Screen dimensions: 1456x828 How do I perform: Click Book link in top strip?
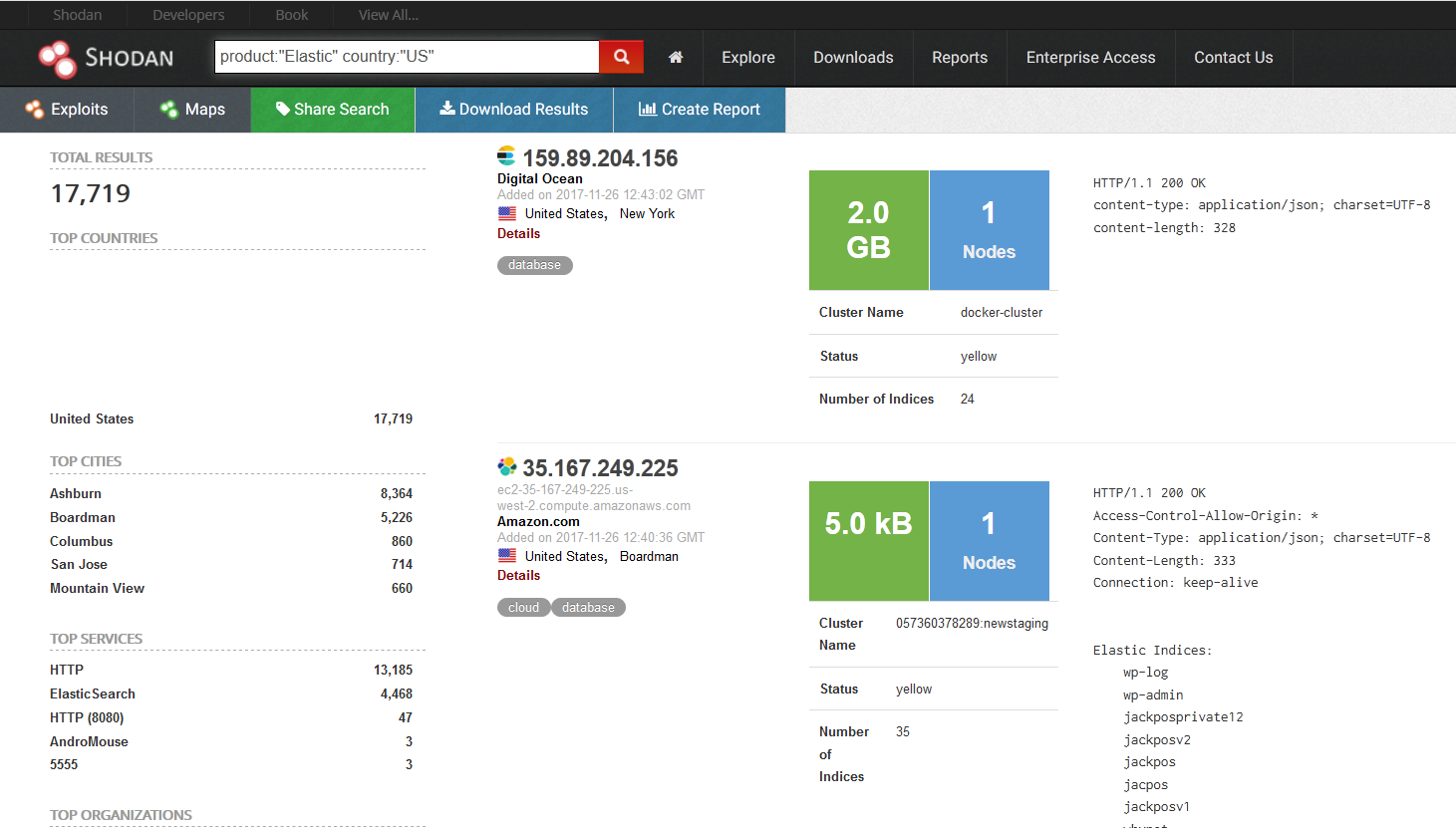pos(292,15)
